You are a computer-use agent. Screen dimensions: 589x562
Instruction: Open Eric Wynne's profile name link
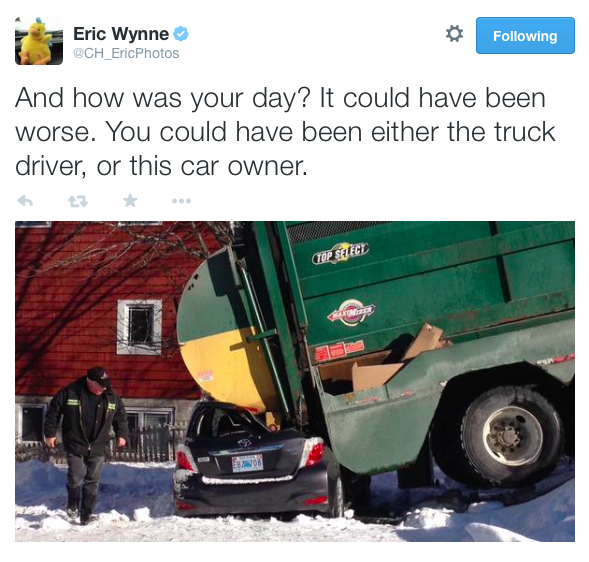(x=121, y=34)
